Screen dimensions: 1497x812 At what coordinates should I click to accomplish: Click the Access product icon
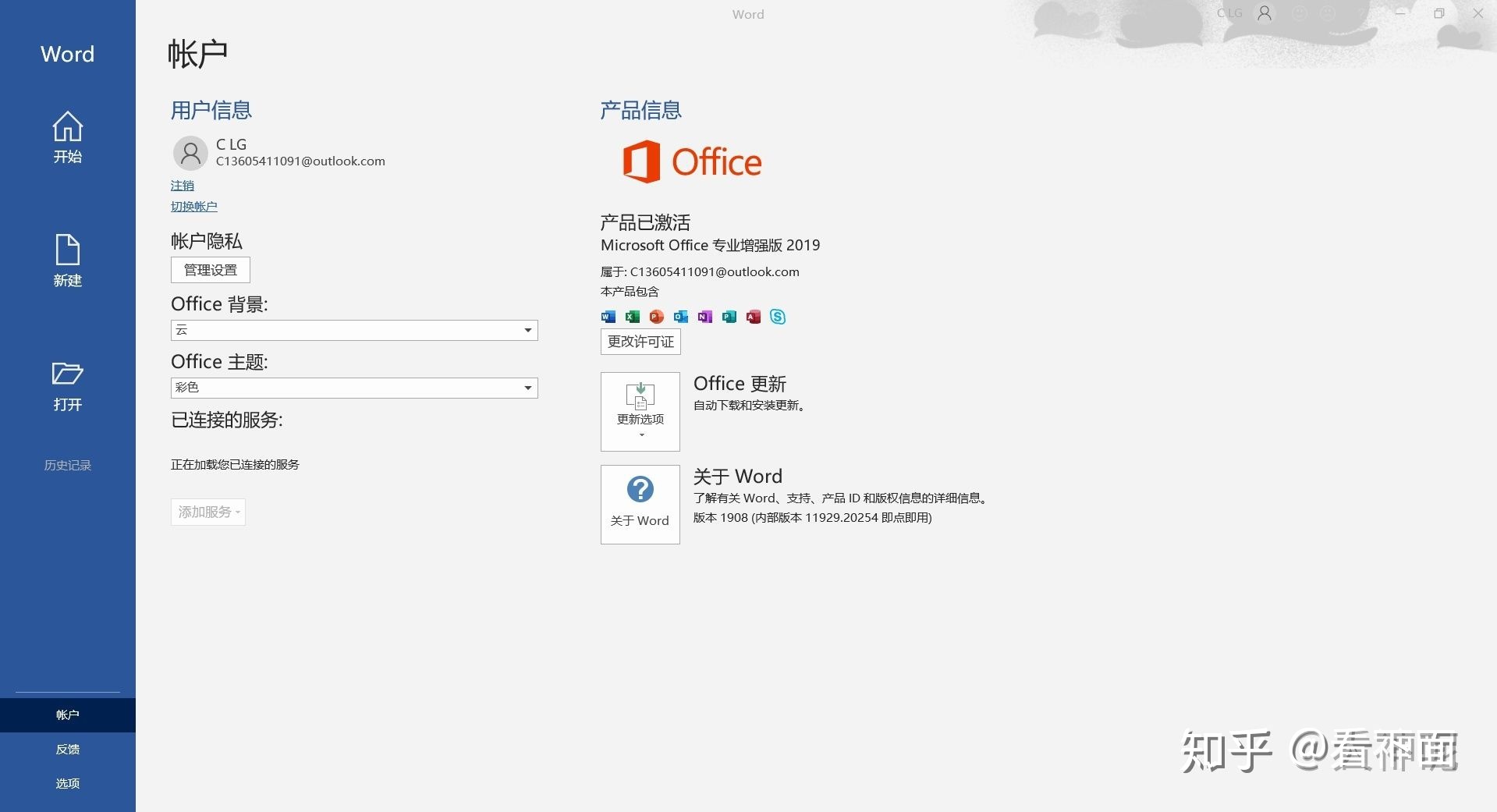[754, 317]
